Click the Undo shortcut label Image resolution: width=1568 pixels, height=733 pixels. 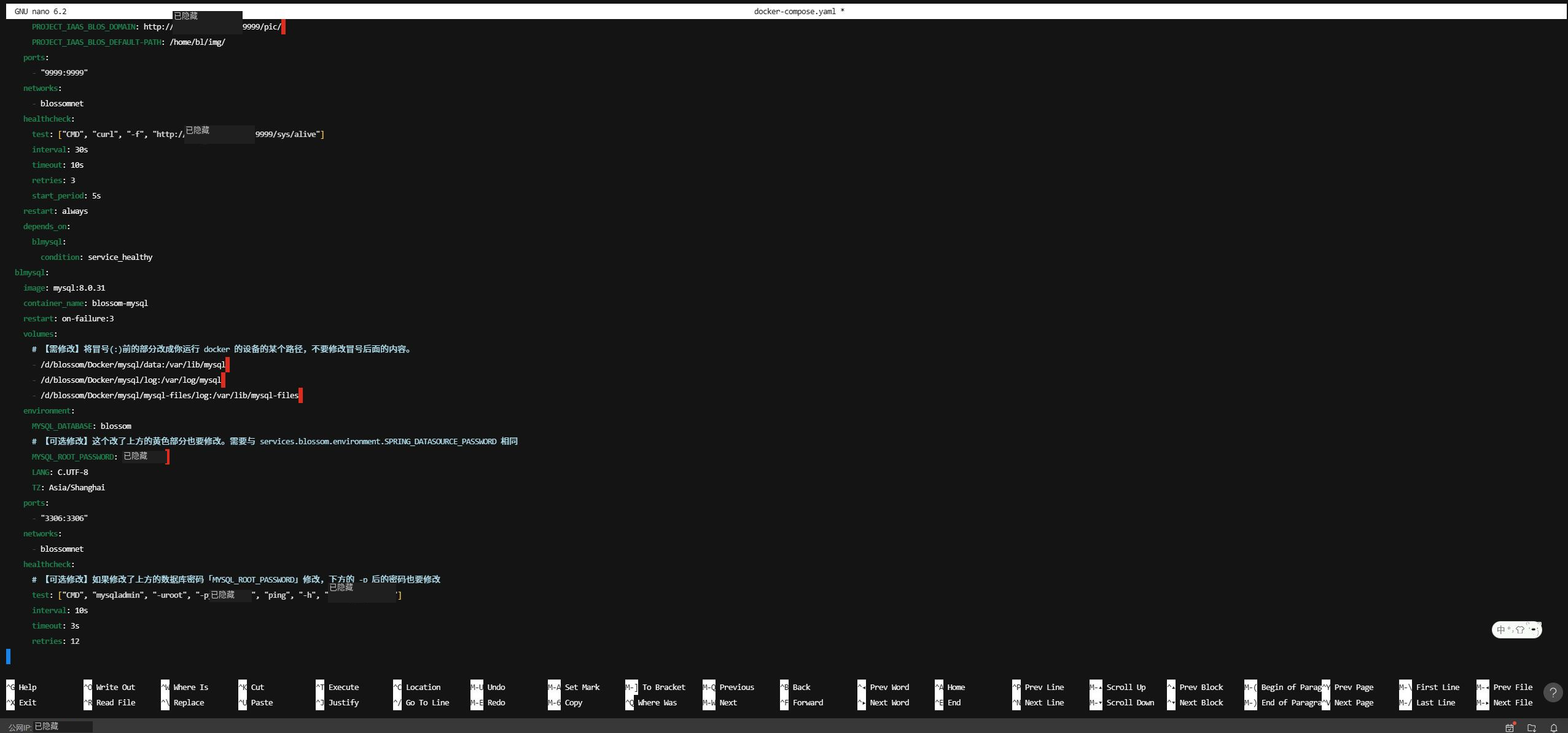pyautogui.click(x=496, y=687)
